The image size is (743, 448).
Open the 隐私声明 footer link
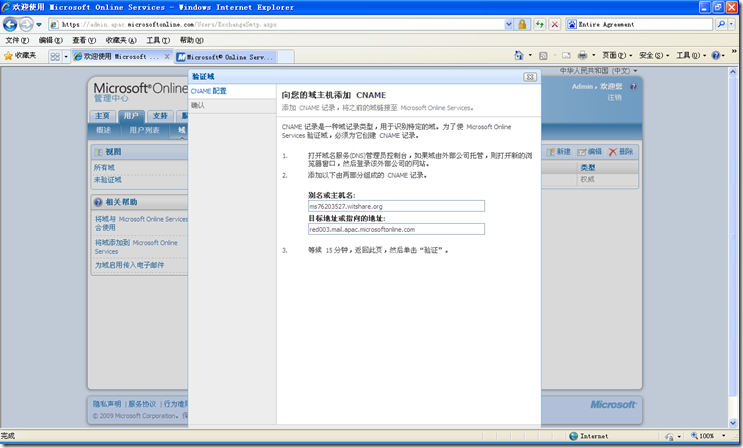coord(107,404)
